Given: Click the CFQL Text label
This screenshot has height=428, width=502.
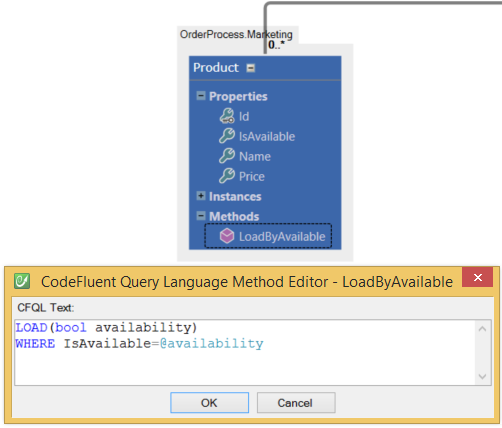Looking at the screenshot, I should pos(46,307).
